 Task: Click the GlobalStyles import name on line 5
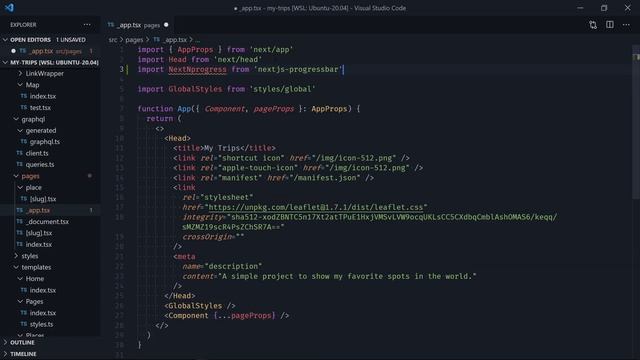(x=195, y=89)
